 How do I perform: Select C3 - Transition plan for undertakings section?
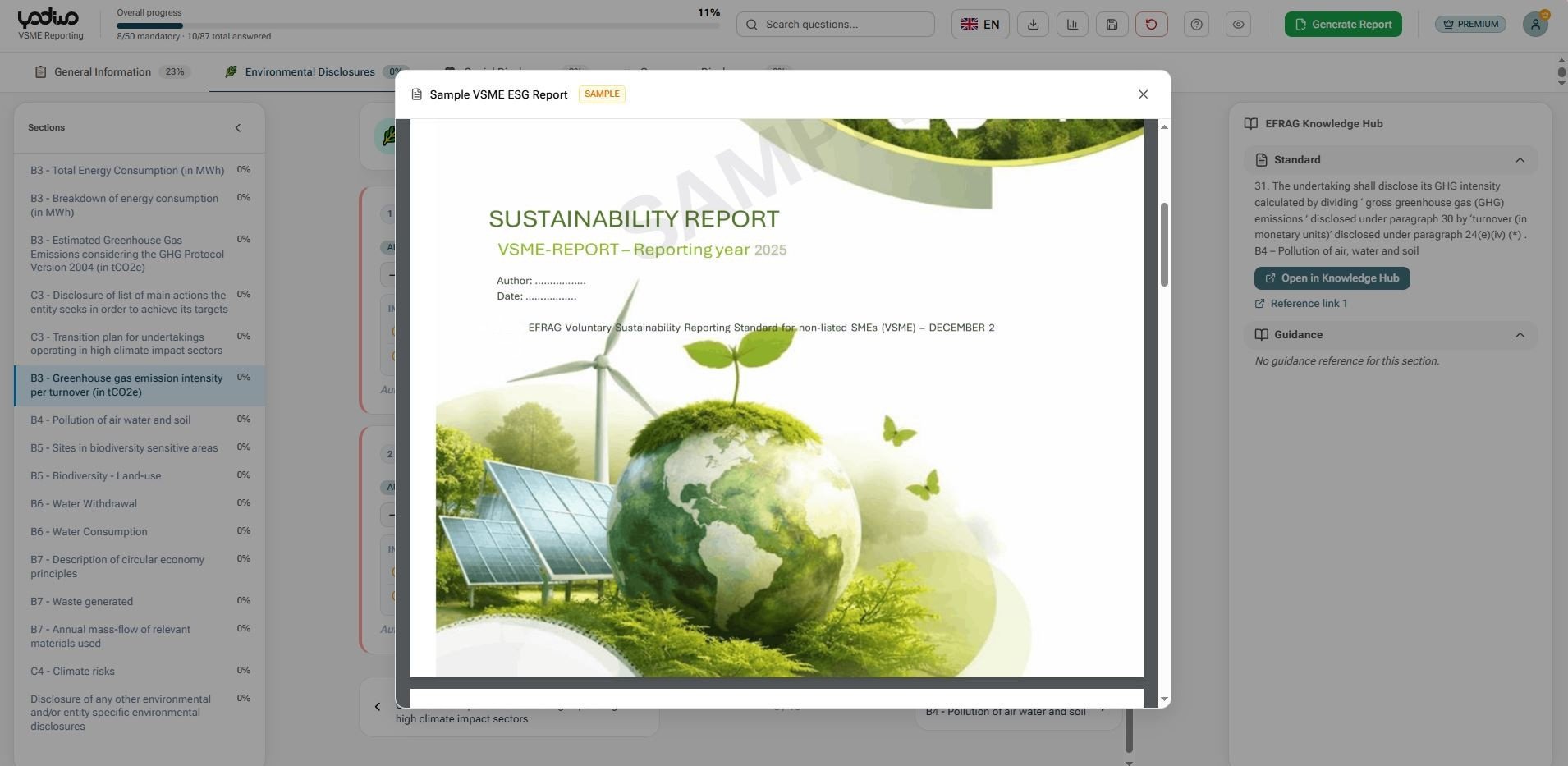click(140, 344)
